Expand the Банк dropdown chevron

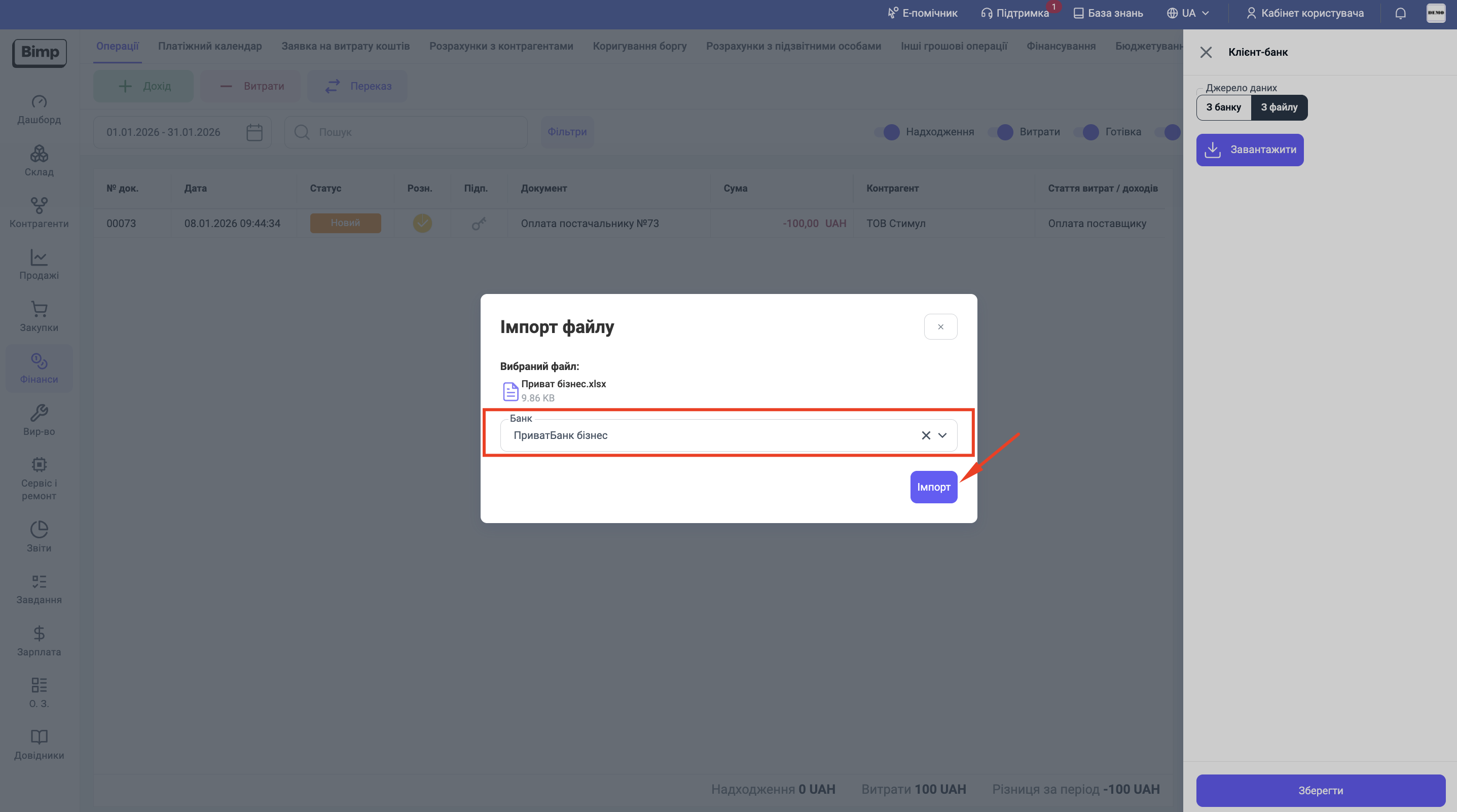[942, 435]
